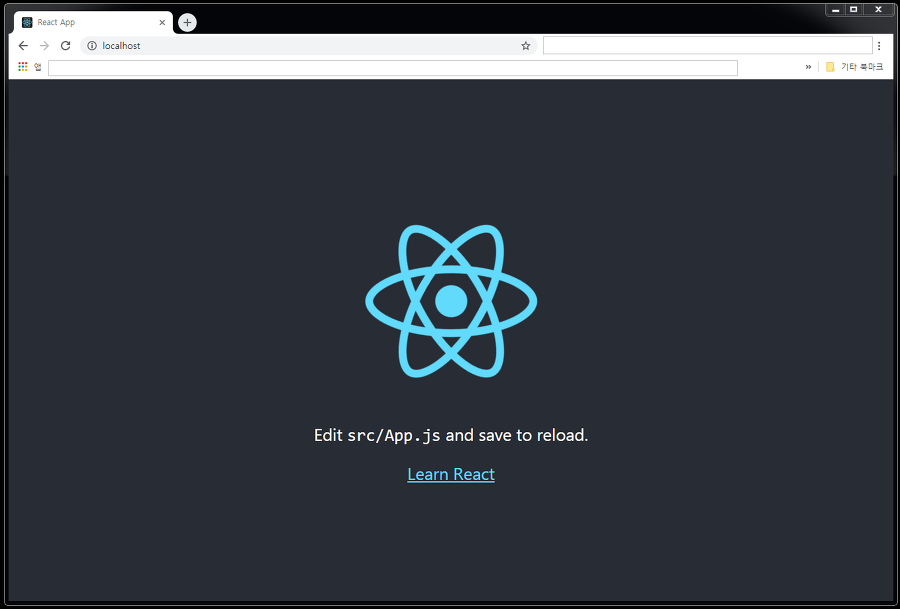The height and width of the screenshot is (609, 900).
Task: Click the spinning React logo
Action: 451,301
